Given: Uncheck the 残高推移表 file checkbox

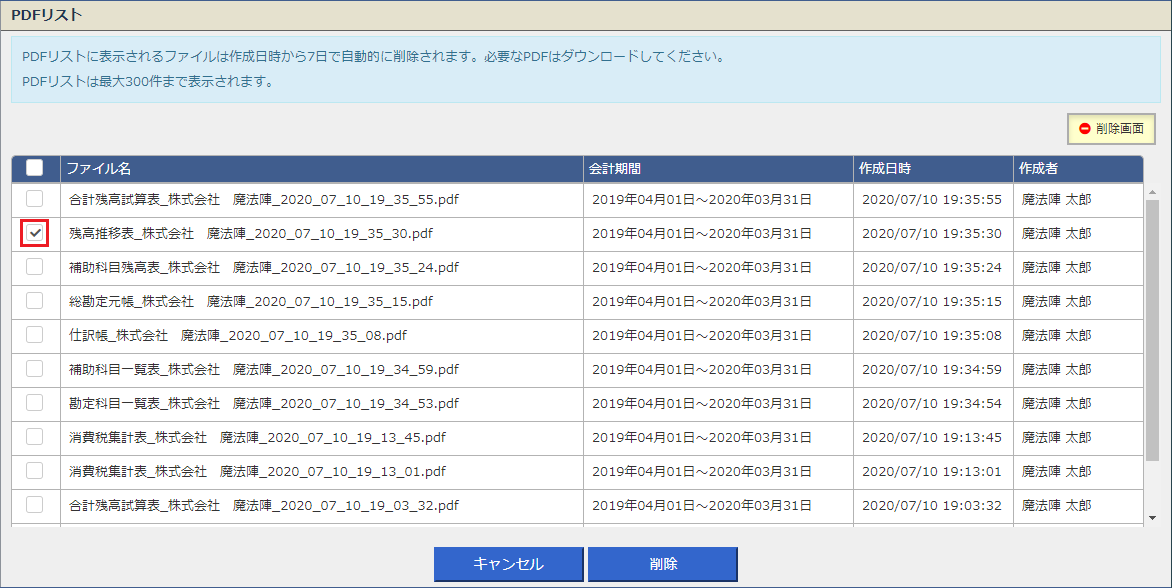Looking at the screenshot, I should tap(34, 233).
